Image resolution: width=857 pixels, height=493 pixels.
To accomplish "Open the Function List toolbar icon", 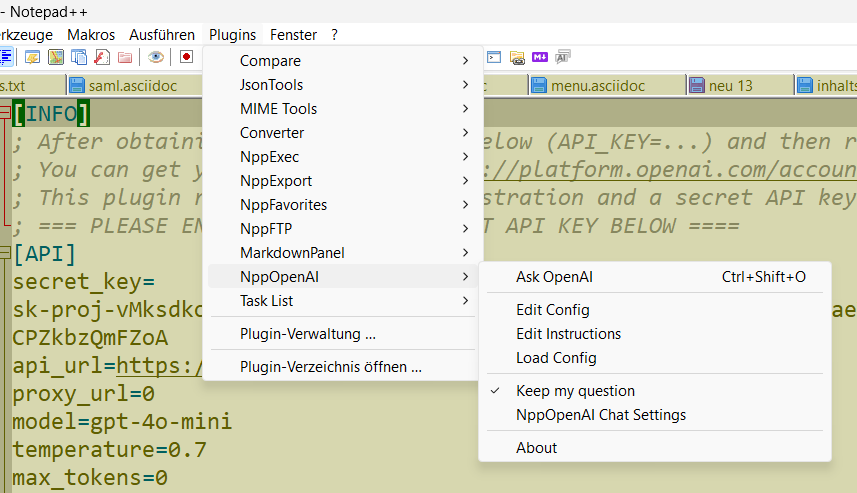I will click(x=102, y=57).
